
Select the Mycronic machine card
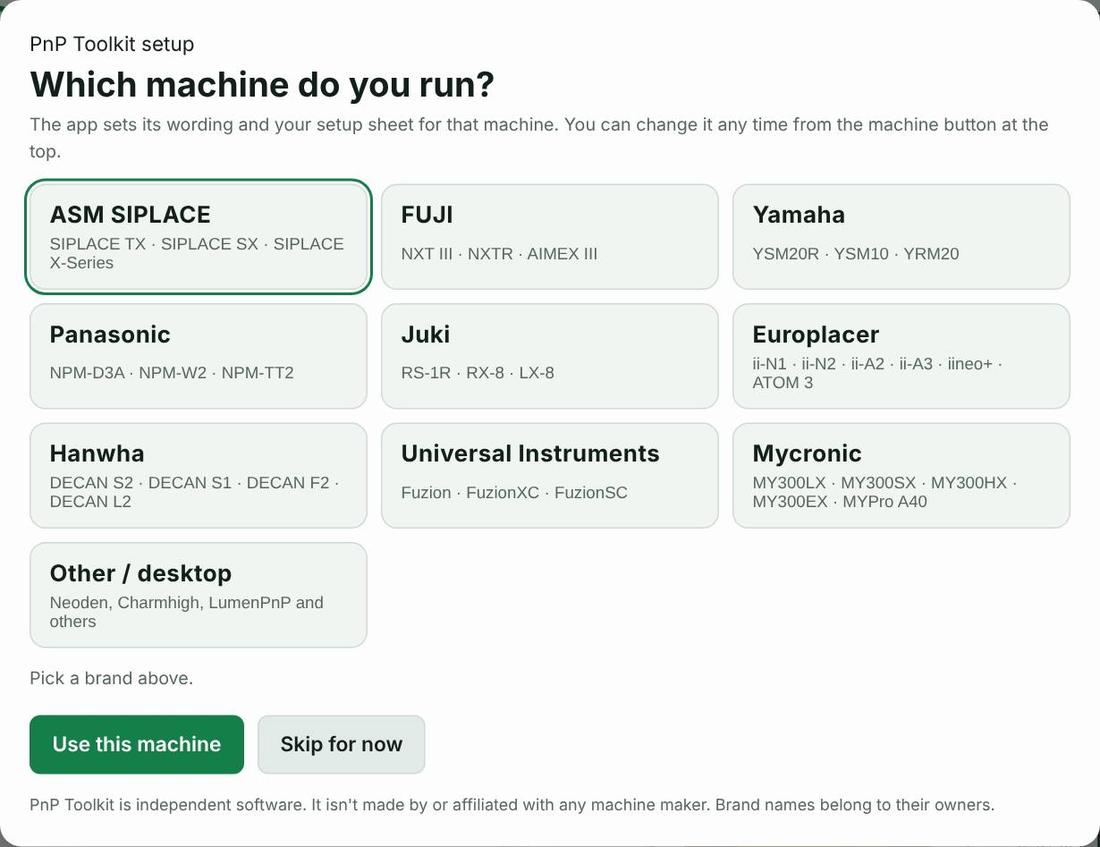[901, 475]
